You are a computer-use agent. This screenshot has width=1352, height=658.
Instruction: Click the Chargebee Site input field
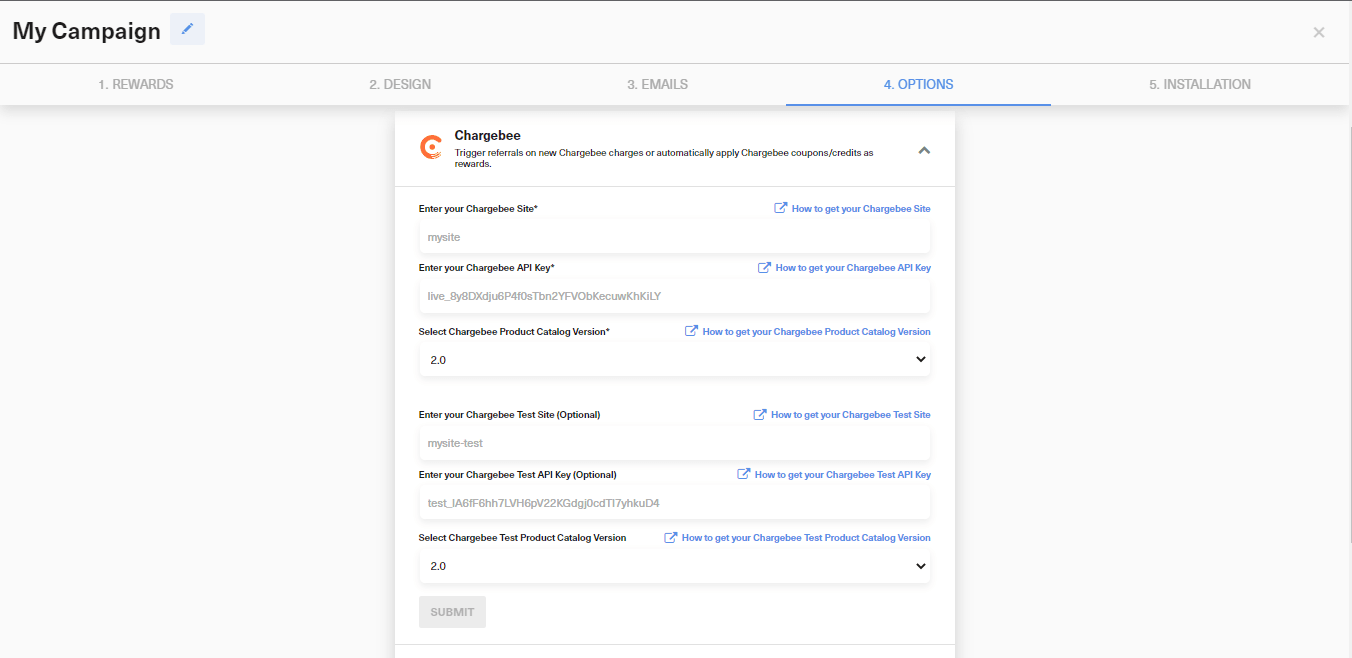(x=674, y=237)
